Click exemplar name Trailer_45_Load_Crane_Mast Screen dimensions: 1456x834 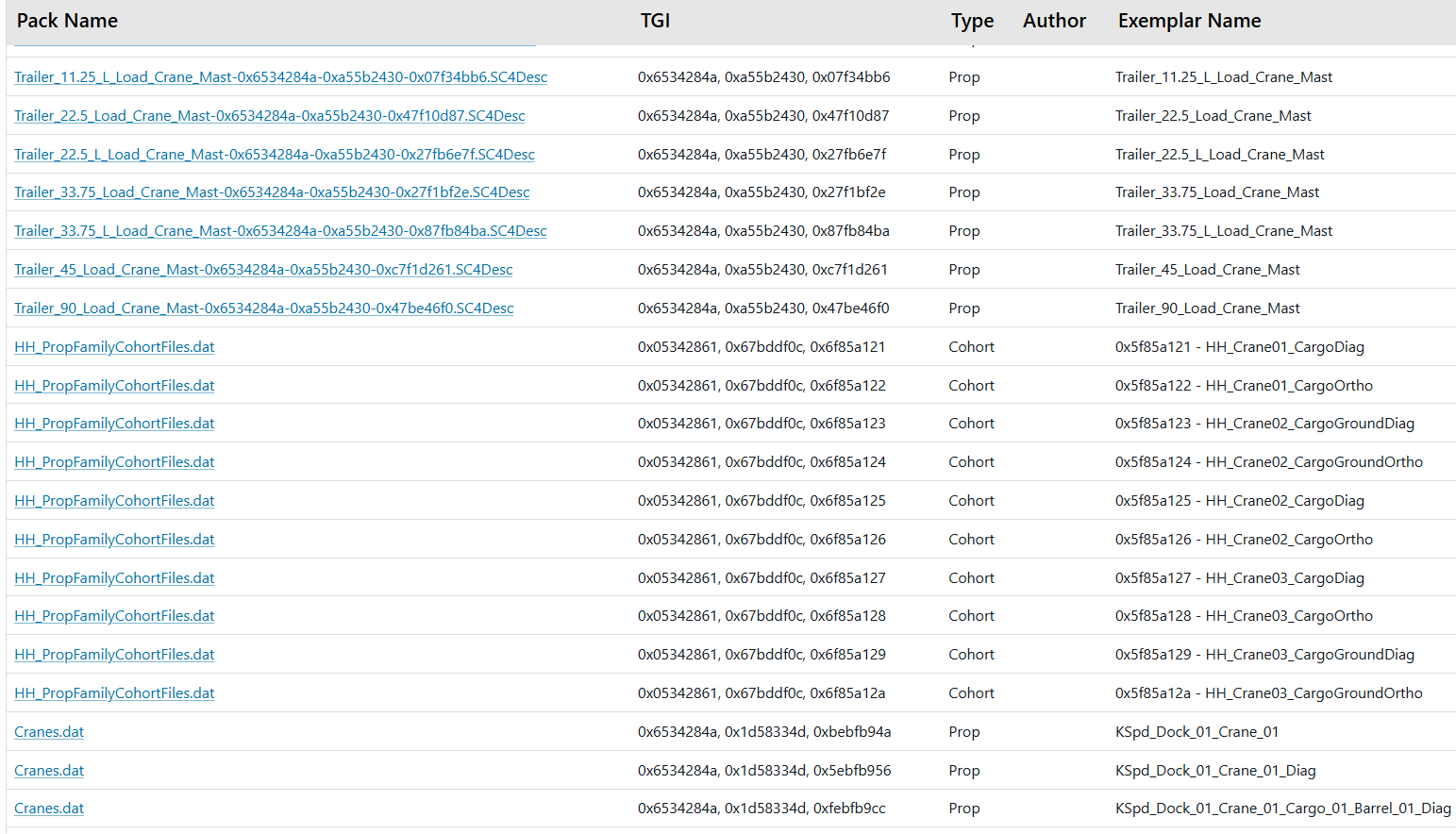(x=1208, y=270)
